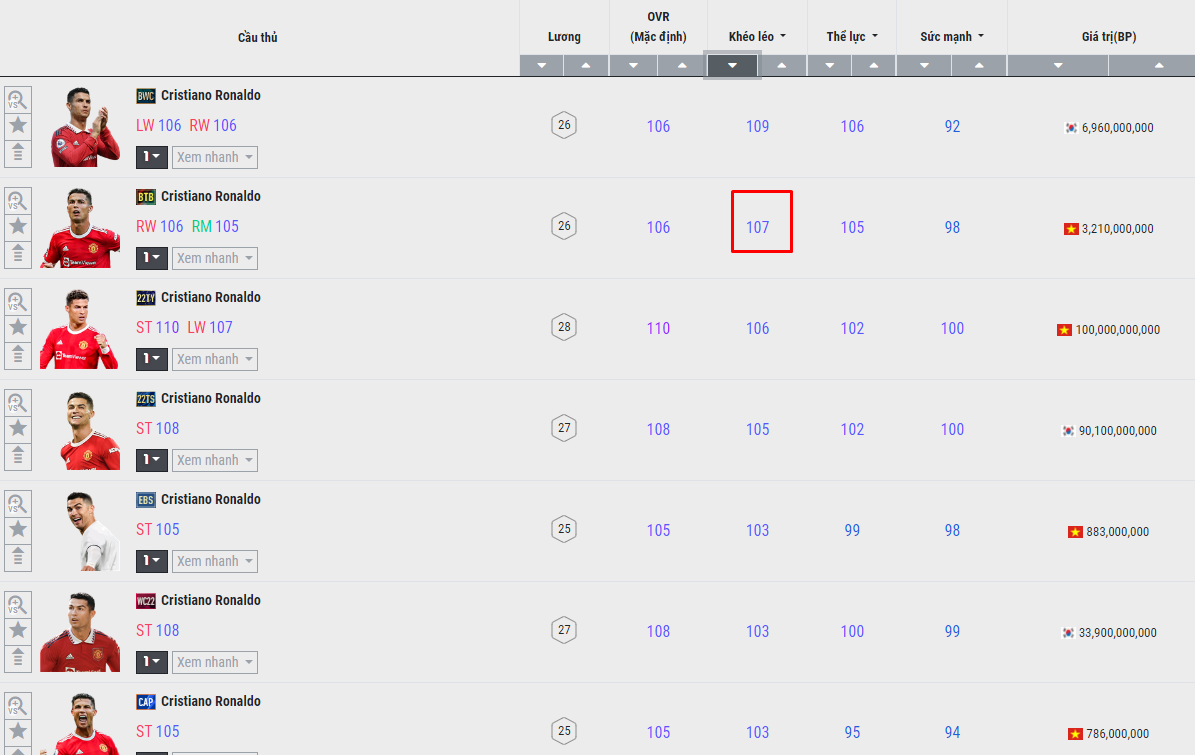Star the 22TY Cristiano Ronaldo card
Image resolution: width=1195 pixels, height=755 pixels.
point(18,328)
